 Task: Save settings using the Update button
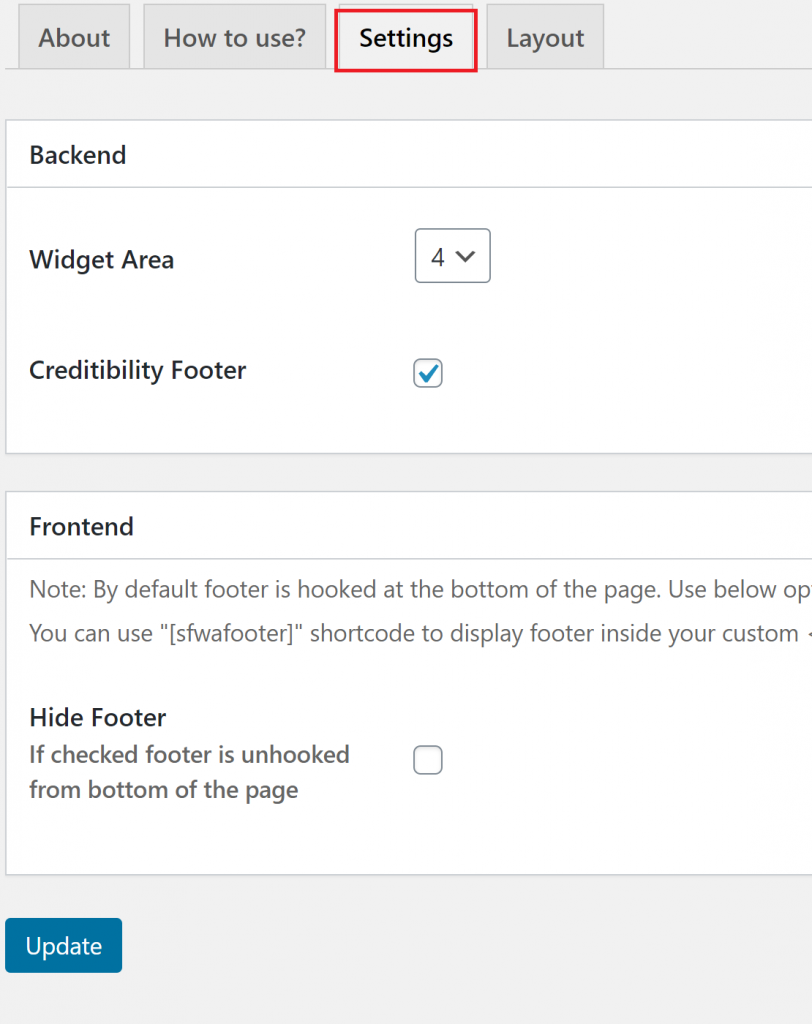click(x=63, y=945)
